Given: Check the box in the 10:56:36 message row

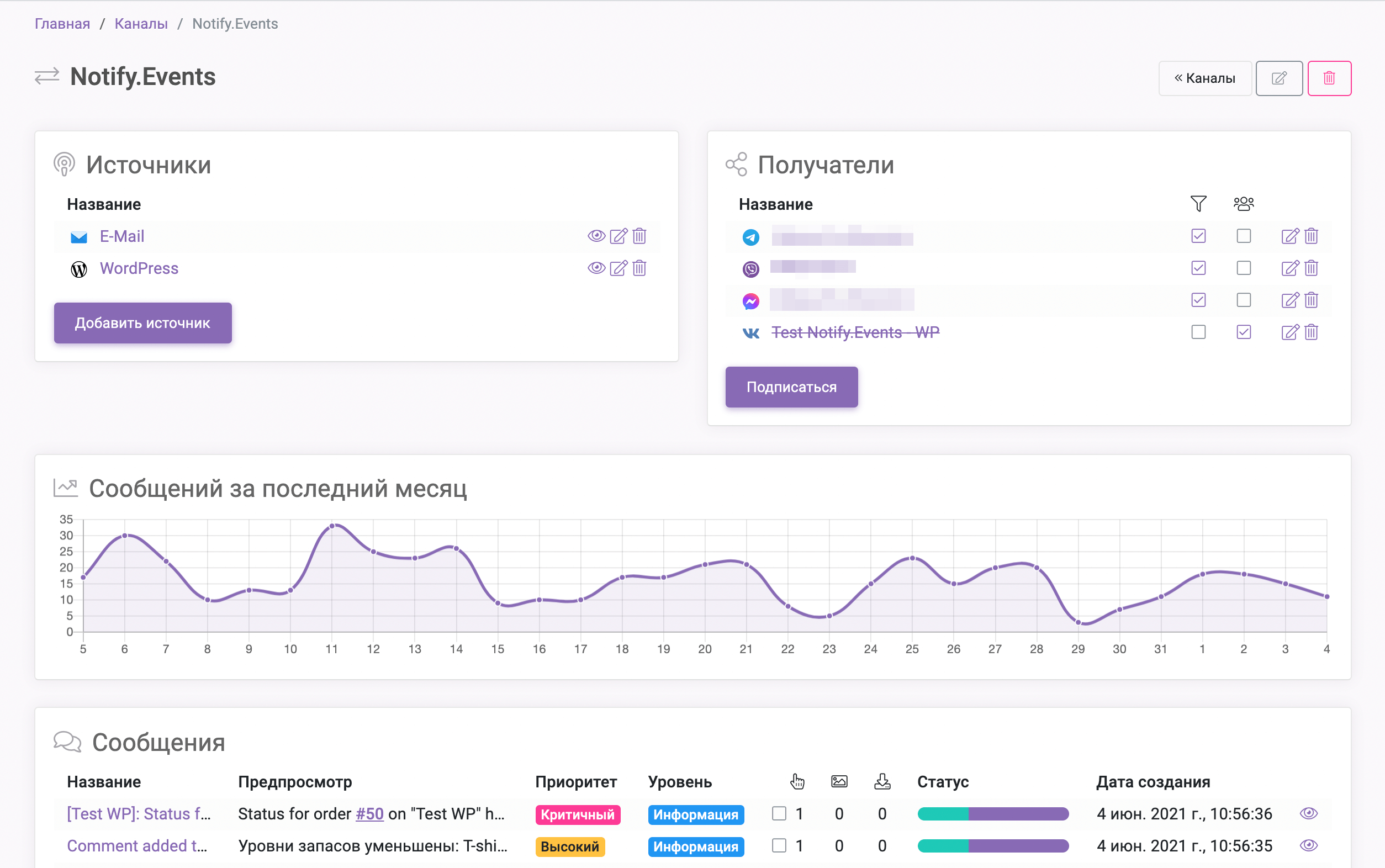Looking at the screenshot, I should point(779,813).
